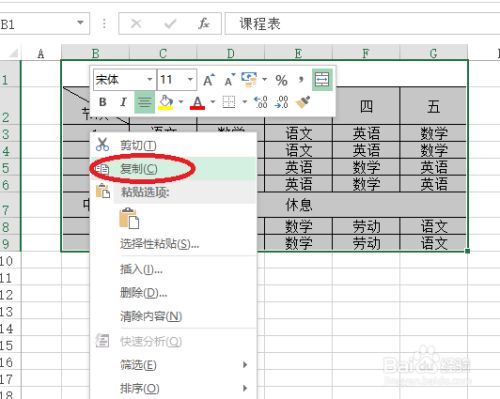The height and width of the screenshot is (399, 500).
Task: Toggle Merge and Center button
Action: point(322,80)
